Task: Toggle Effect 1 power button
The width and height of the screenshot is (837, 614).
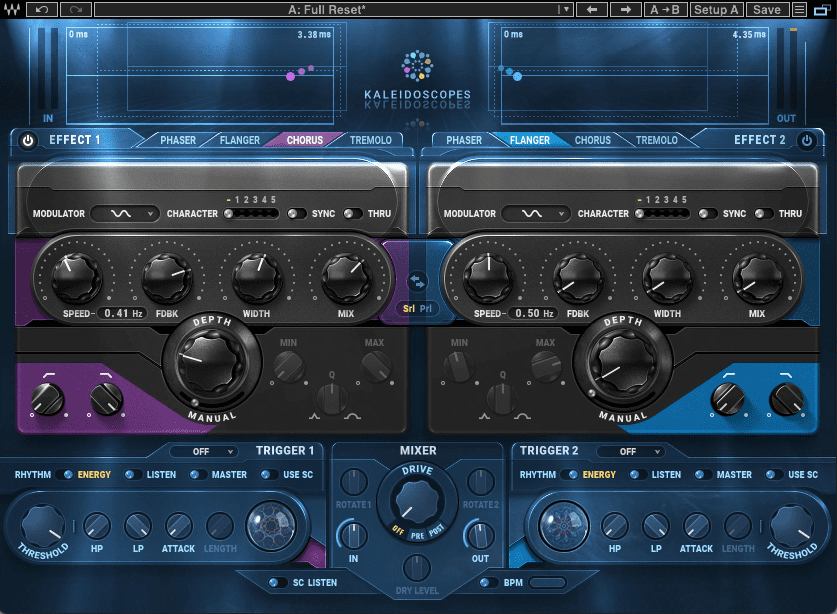Action: tap(28, 140)
